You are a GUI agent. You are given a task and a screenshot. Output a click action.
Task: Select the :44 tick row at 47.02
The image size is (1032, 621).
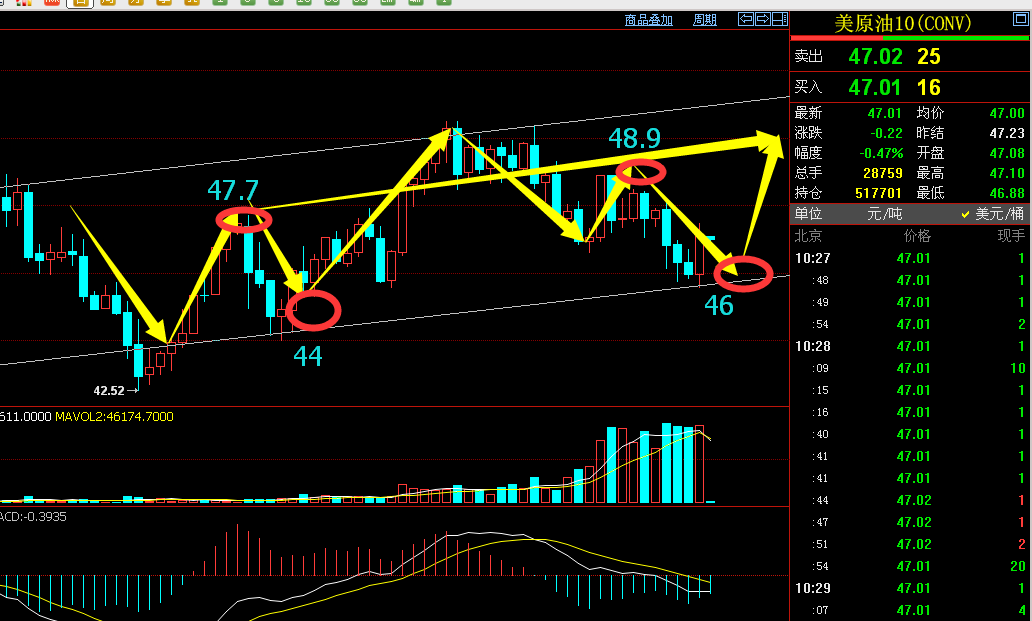click(x=910, y=501)
